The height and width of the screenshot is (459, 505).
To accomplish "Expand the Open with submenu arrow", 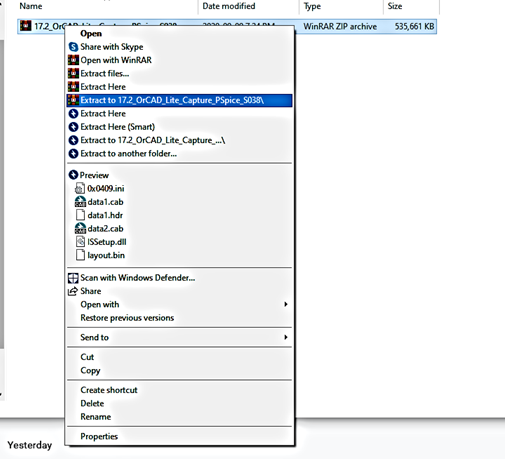I will pos(286,304).
